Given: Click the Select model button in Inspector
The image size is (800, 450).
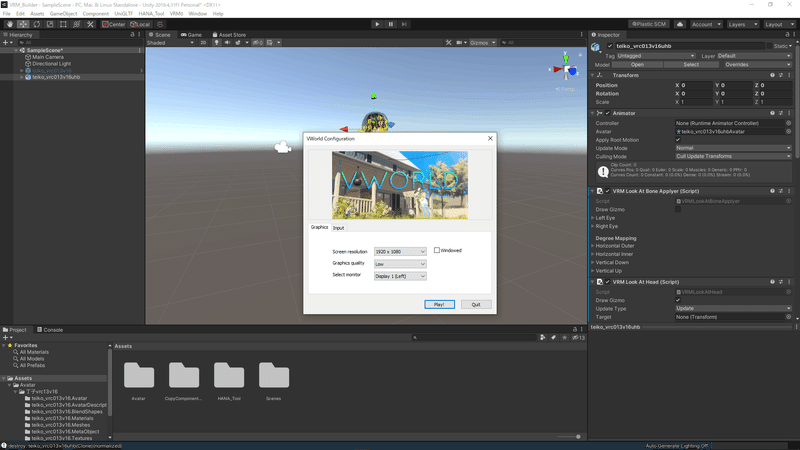Looking at the screenshot, I should pyautogui.click(x=691, y=64).
